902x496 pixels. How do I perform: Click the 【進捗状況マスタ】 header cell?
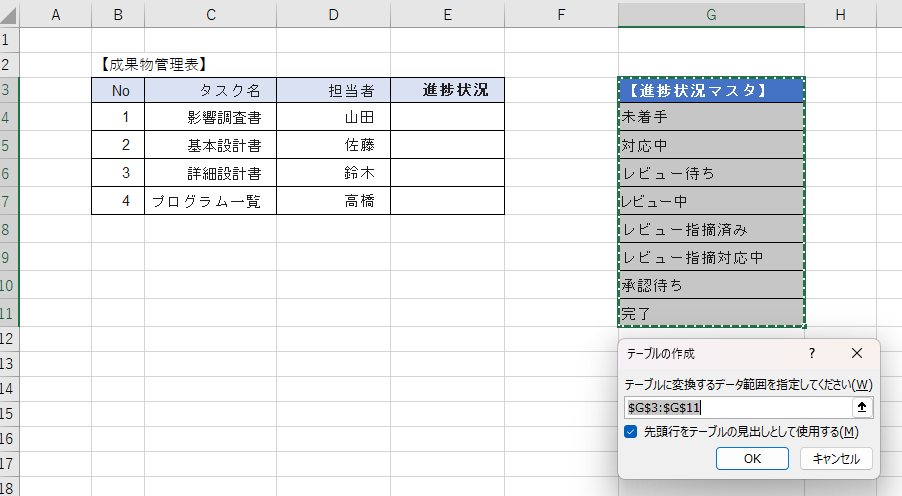[x=711, y=90]
